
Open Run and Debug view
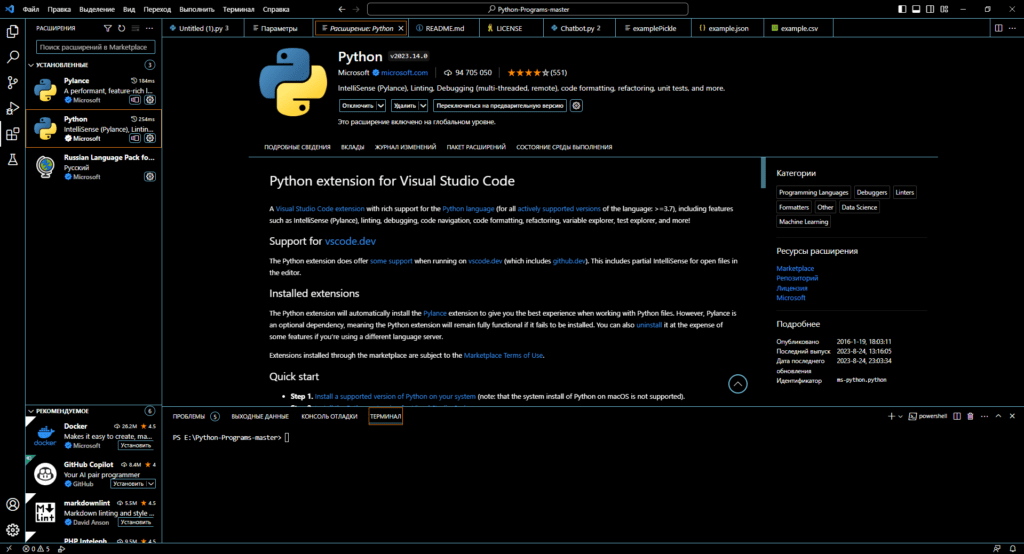click(x=13, y=108)
